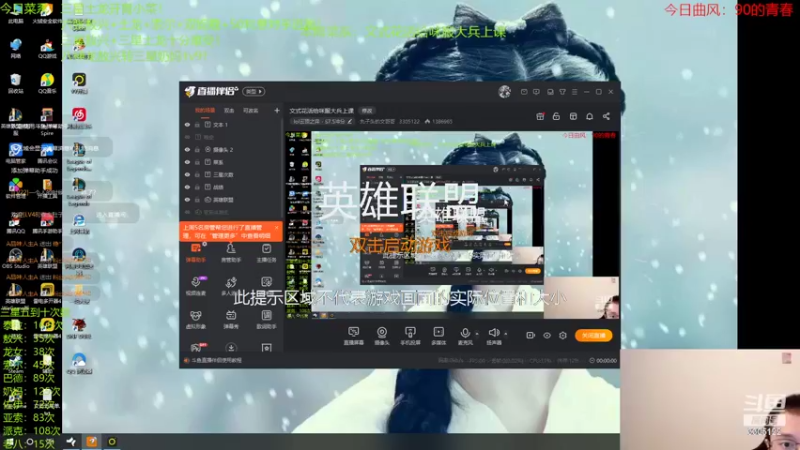
Task: Open the storefront icon beside the bell
Action: (573, 116)
